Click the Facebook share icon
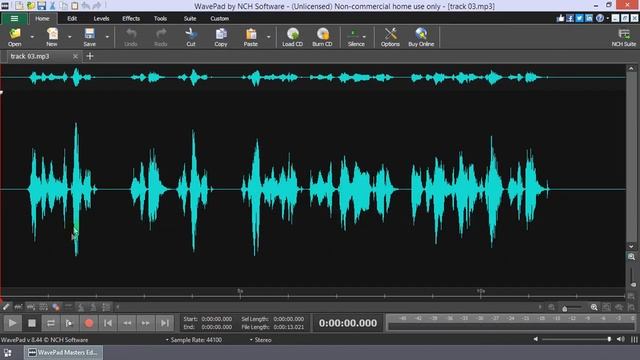The width and height of the screenshot is (640, 360). [570, 18]
